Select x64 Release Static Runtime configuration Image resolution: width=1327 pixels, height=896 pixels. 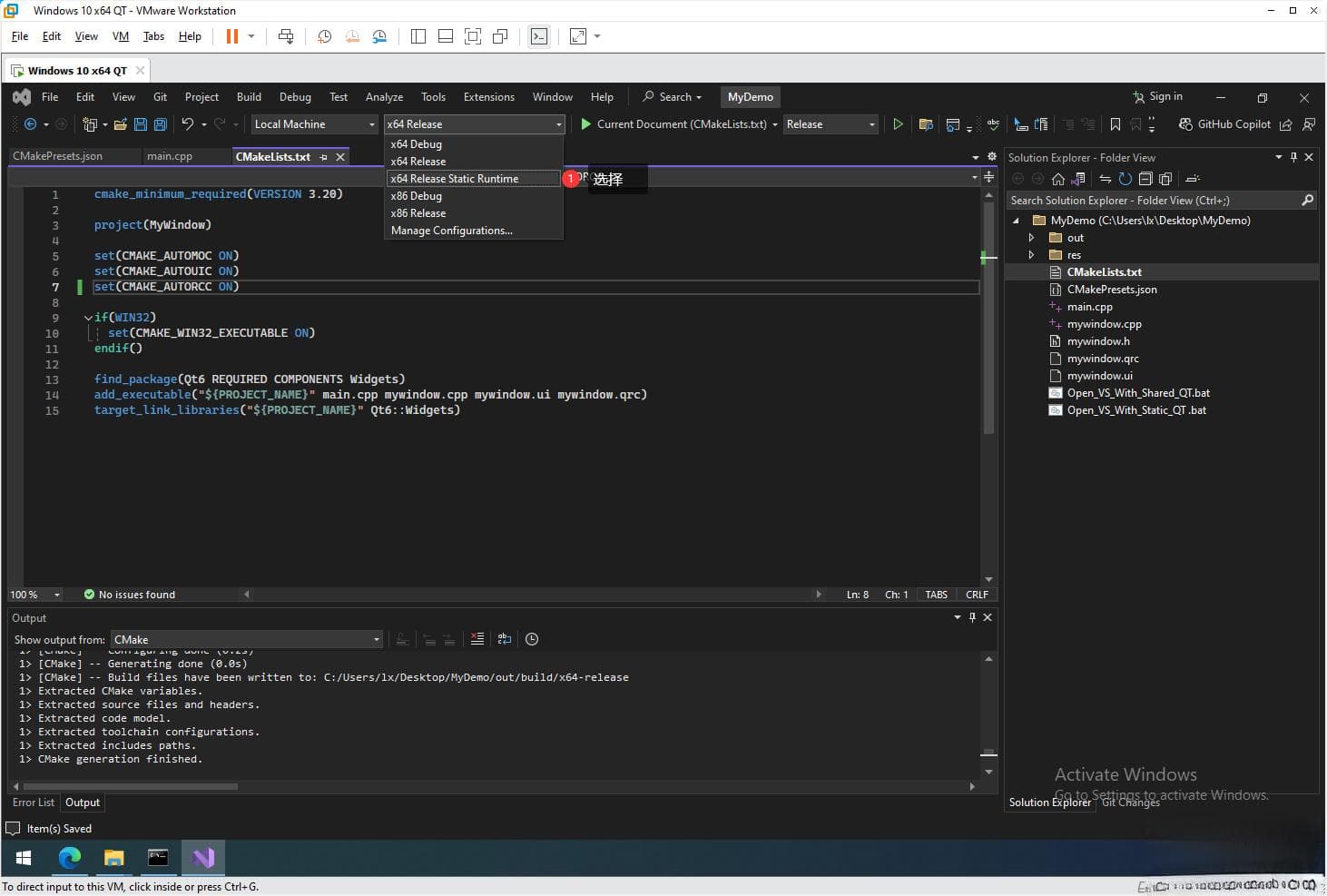[x=474, y=179]
